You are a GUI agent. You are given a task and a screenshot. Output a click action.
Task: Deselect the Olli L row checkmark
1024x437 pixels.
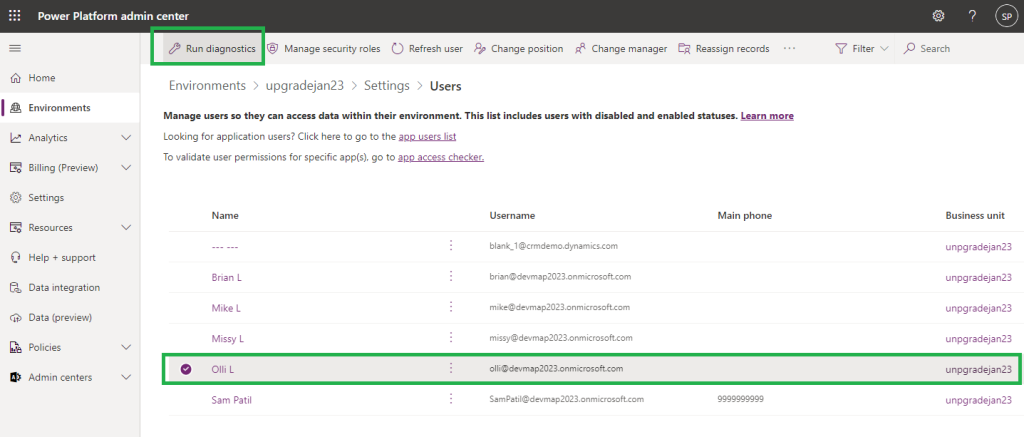tap(186, 369)
